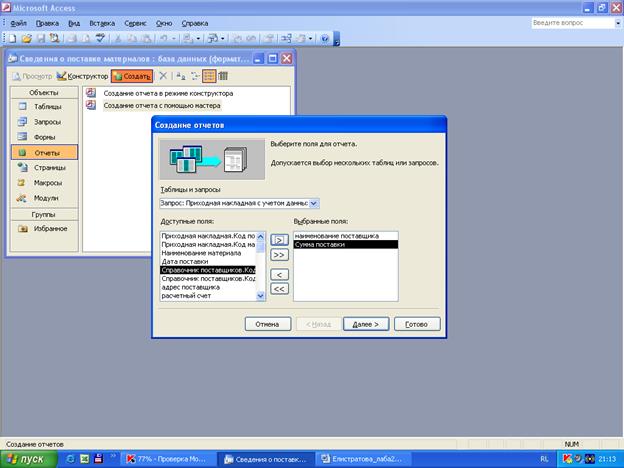The width and height of the screenshot is (624, 468).
Task: Switch database window to details table view
Action: point(223,76)
